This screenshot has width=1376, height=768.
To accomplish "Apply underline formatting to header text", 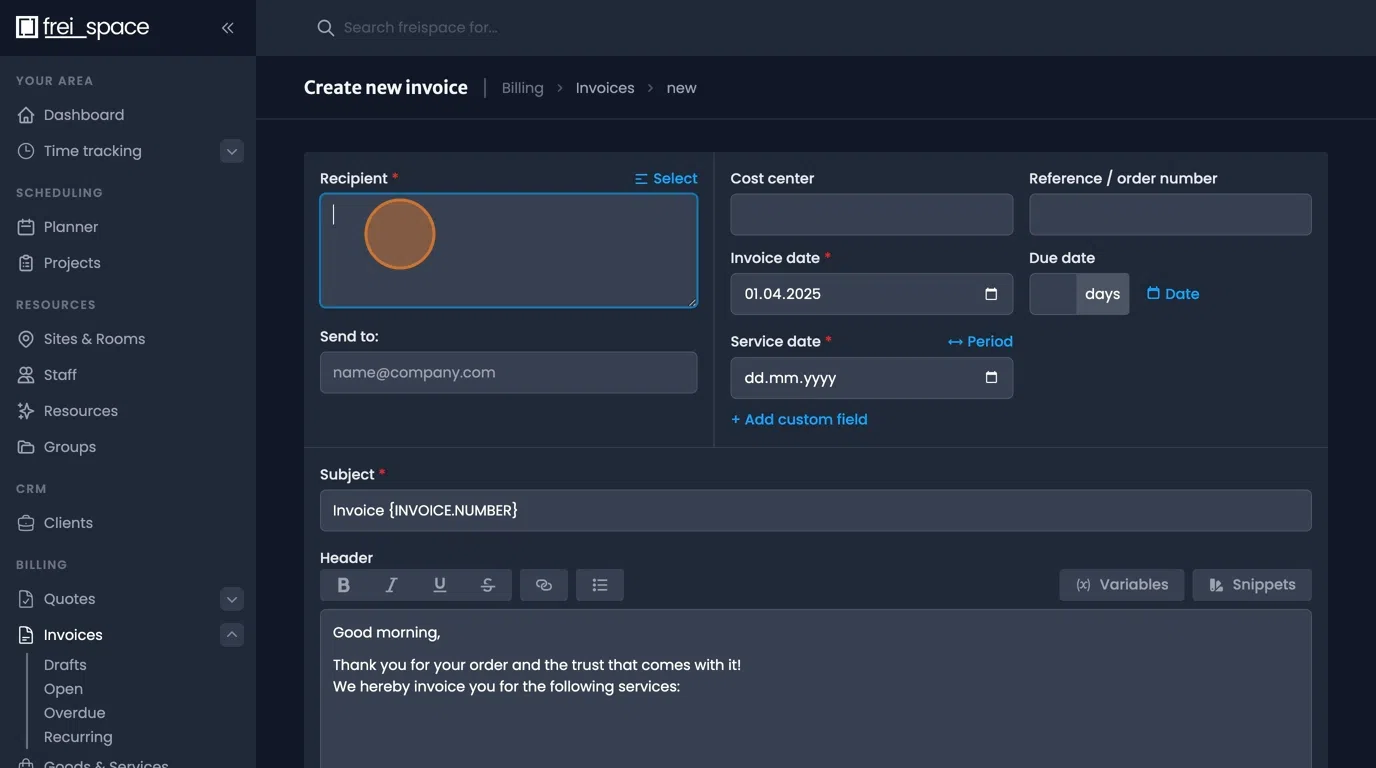I will (439, 584).
